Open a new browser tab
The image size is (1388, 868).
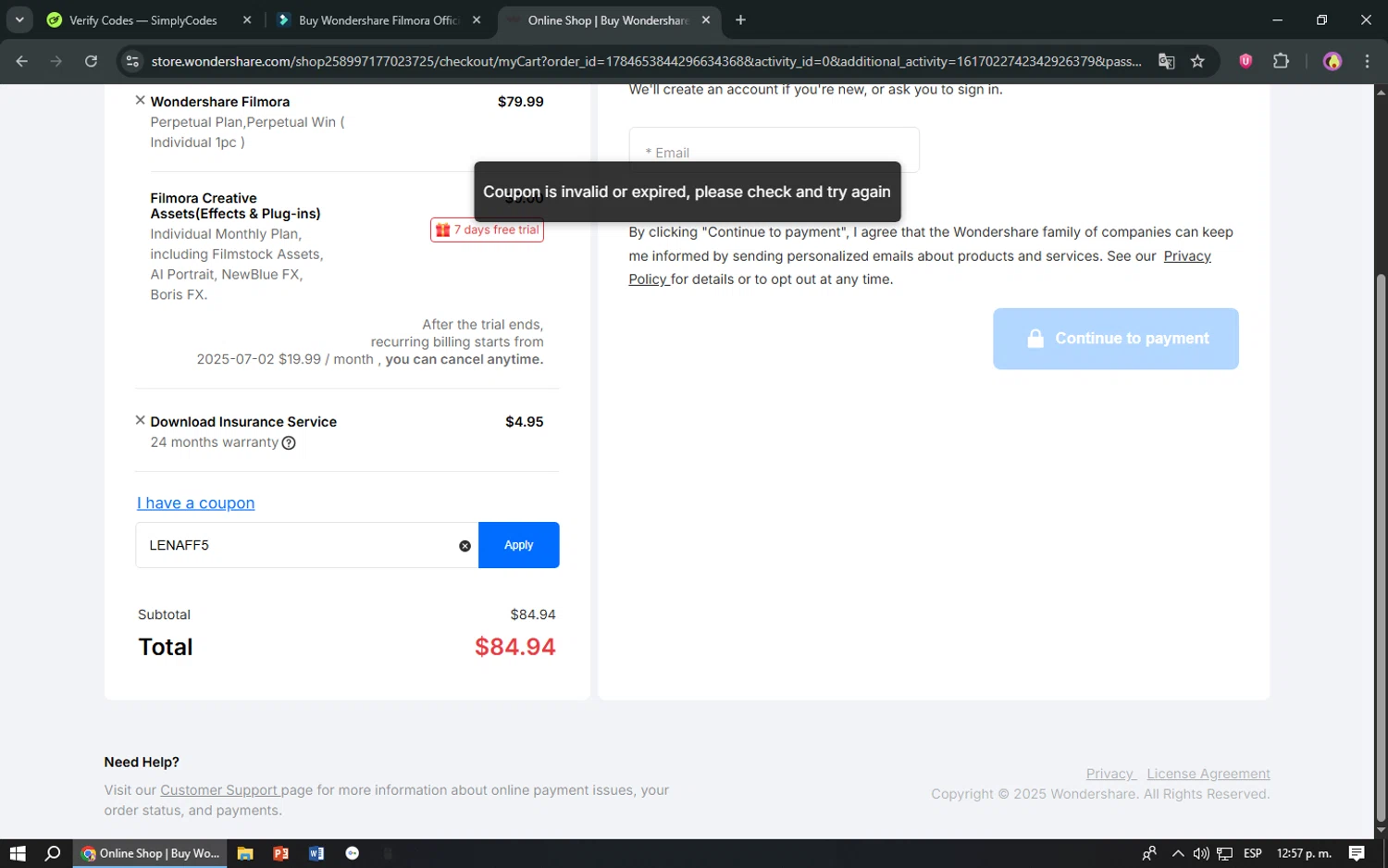point(740,20)
